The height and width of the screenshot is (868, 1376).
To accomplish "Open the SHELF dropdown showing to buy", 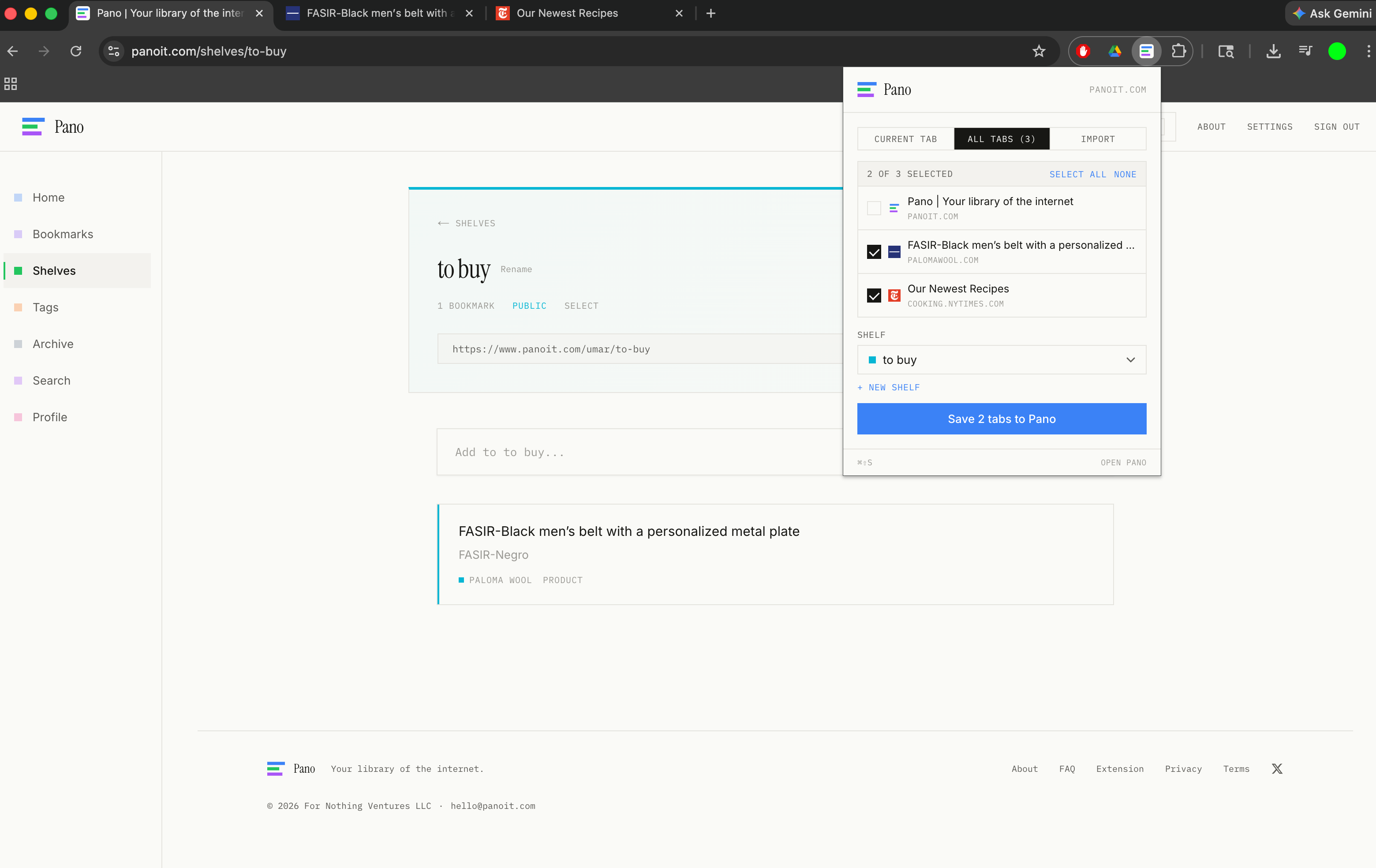I will click(x=1001, y=359).
